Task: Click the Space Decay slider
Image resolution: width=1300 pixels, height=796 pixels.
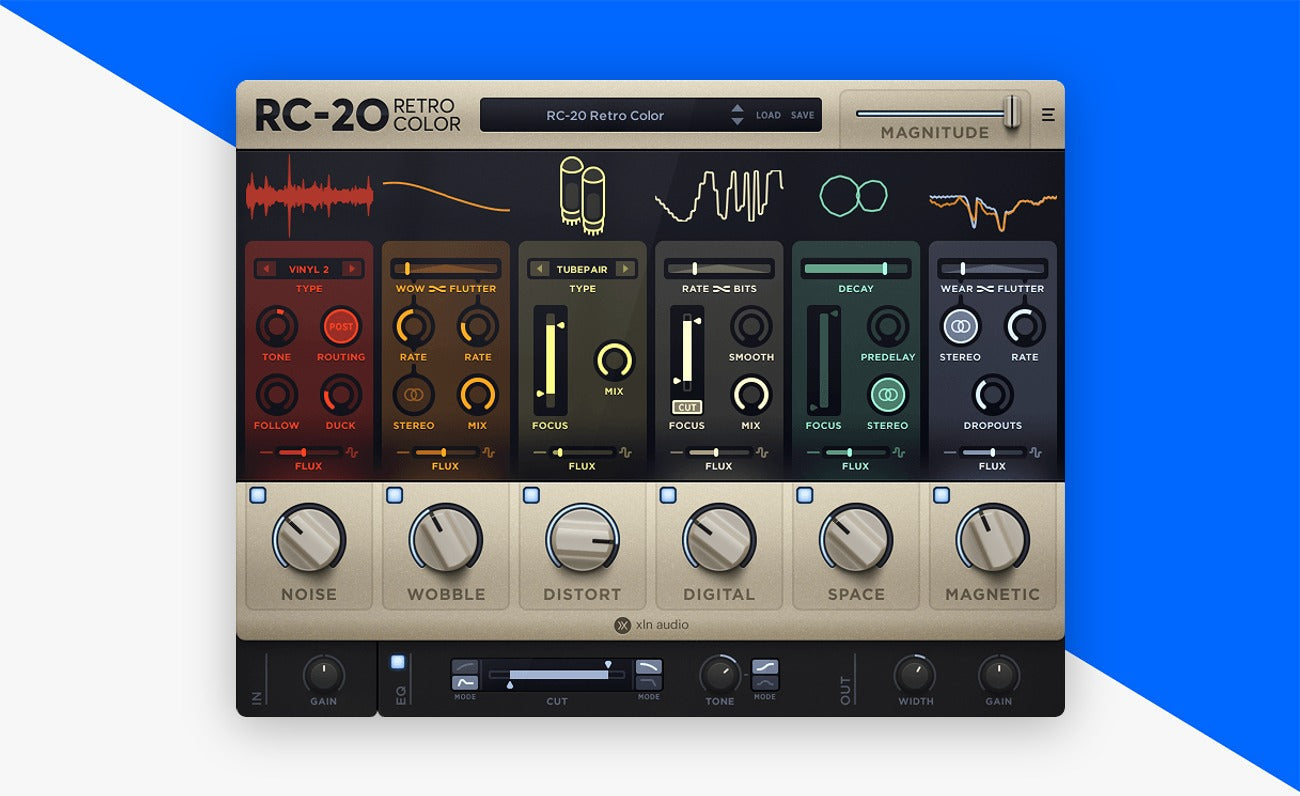Action: (856, 269)
